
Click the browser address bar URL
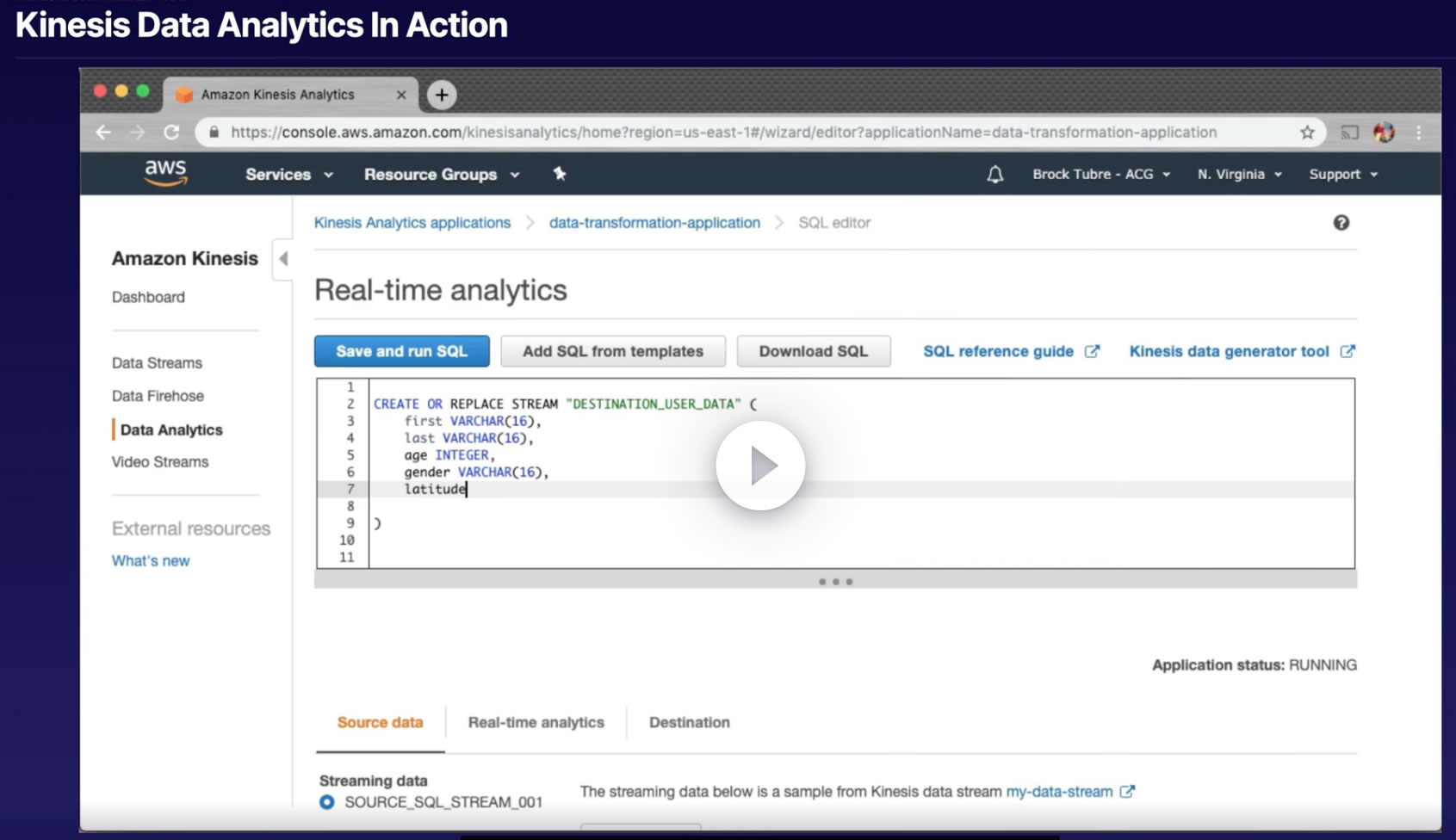tap(723, 133)
